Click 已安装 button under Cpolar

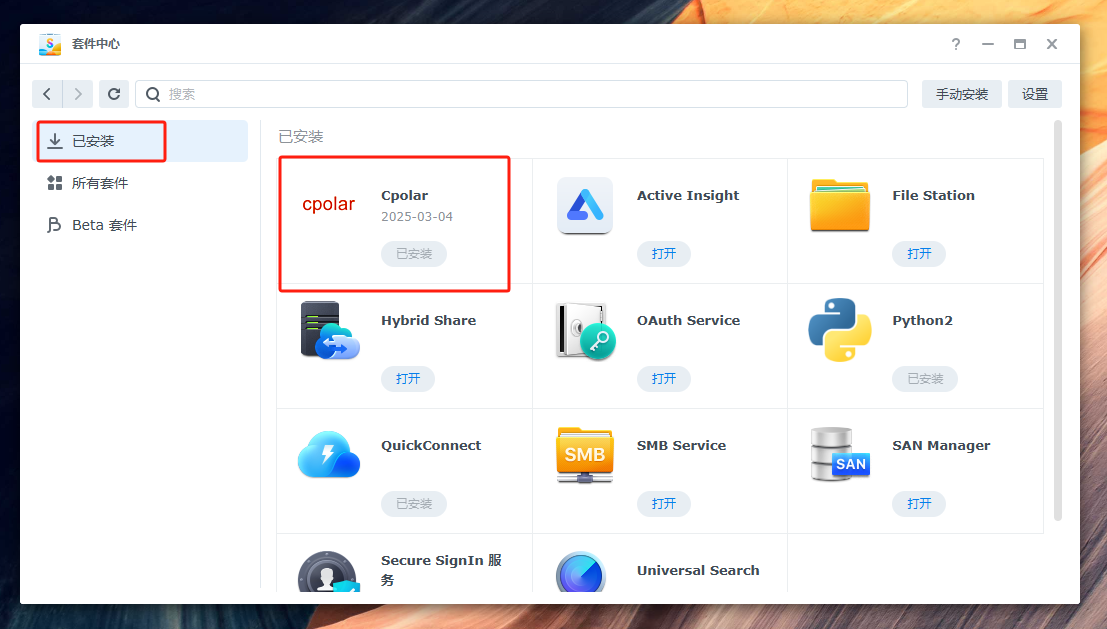point(414,253)
